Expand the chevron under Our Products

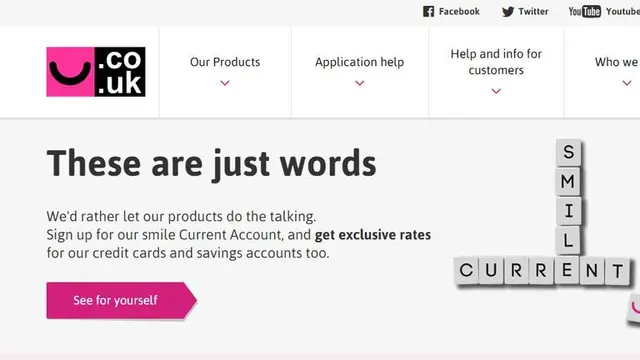[225, 83]
